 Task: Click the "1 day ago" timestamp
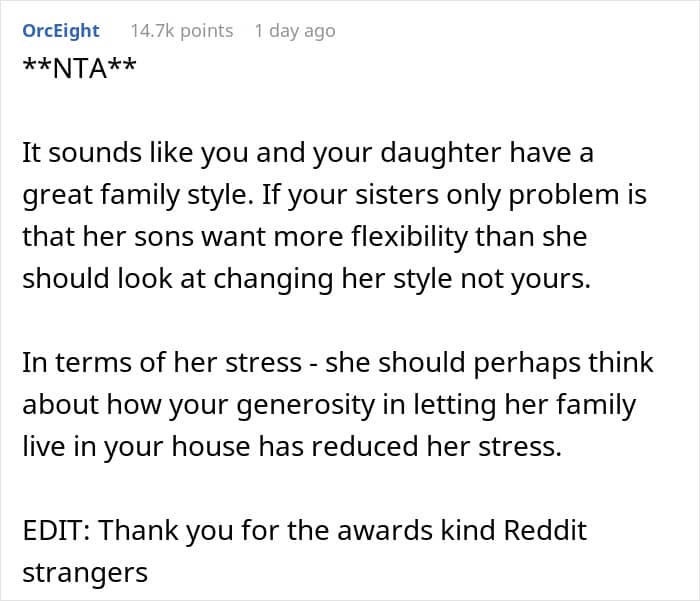(x=294, y=31)
